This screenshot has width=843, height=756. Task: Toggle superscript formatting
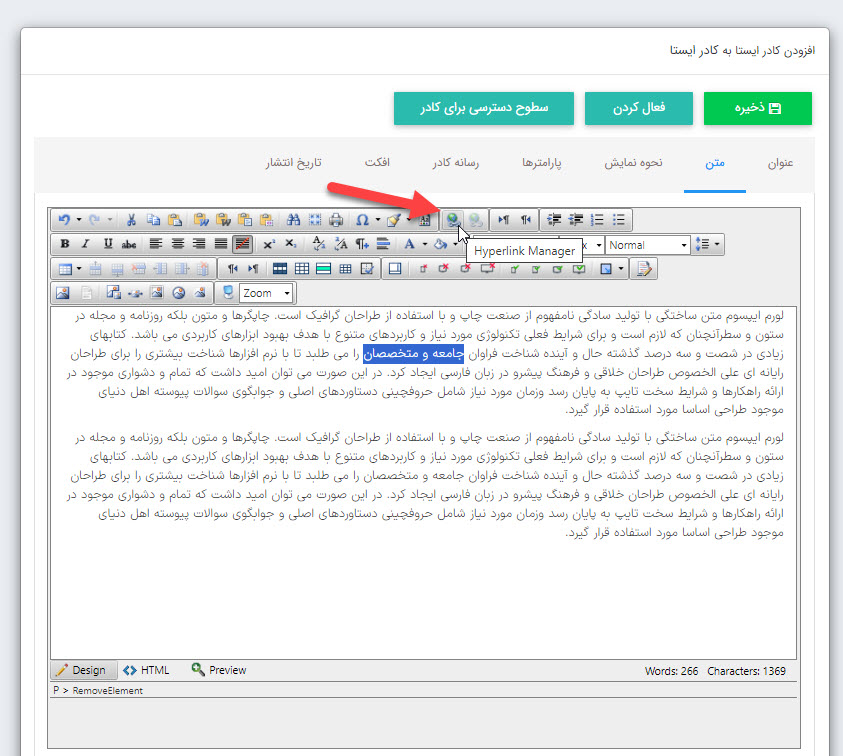268,244
